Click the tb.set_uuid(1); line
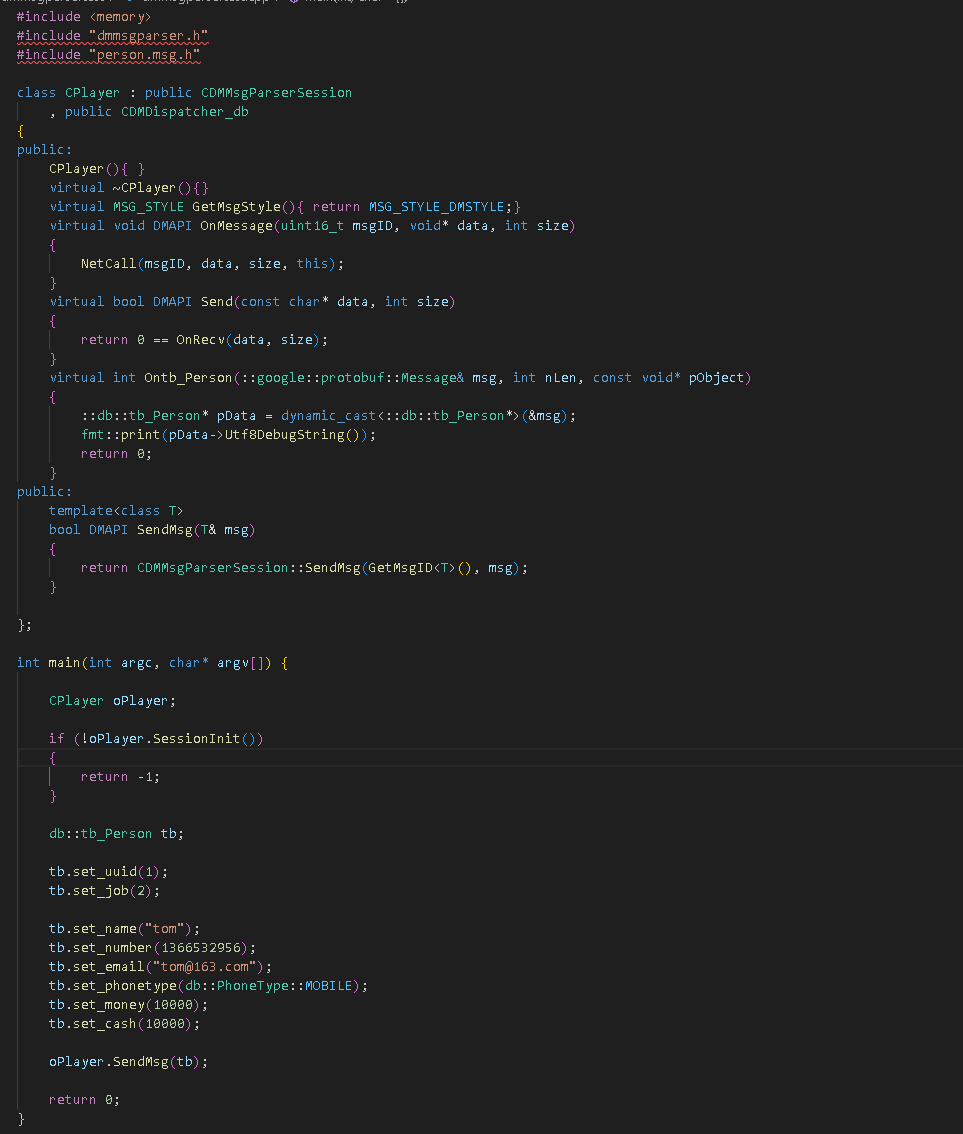963x1134 pixels. click(108, 871)
